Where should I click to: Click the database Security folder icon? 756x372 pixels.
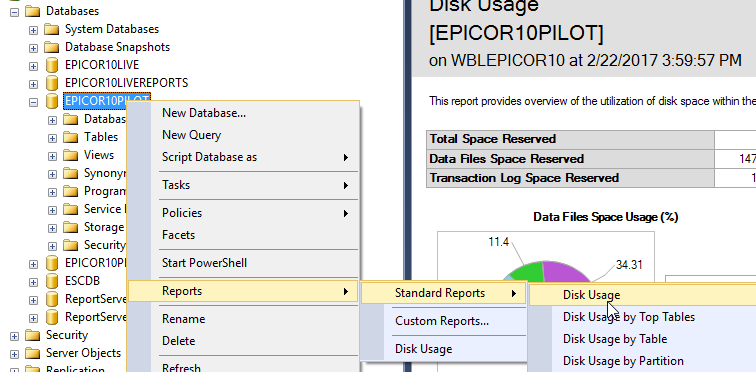click(x=71, y=245)
